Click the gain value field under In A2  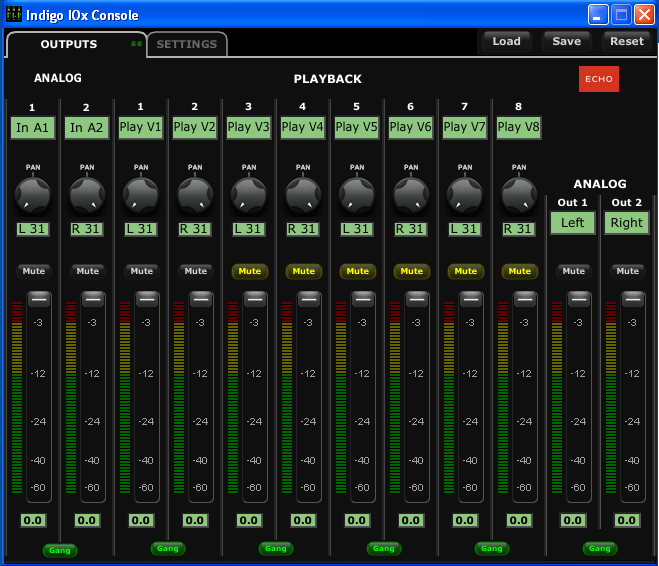[87, 520]
